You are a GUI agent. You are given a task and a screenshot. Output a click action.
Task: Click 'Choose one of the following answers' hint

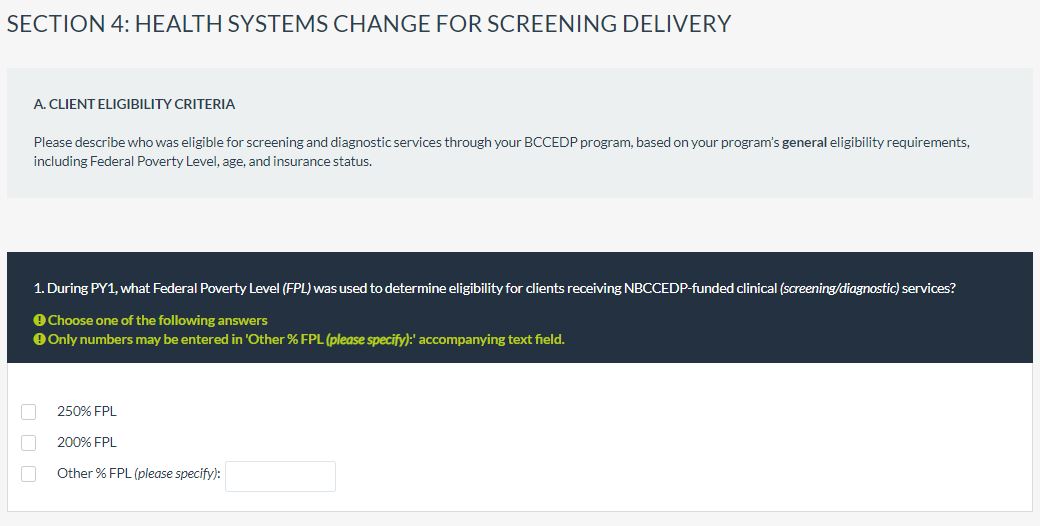158,320
